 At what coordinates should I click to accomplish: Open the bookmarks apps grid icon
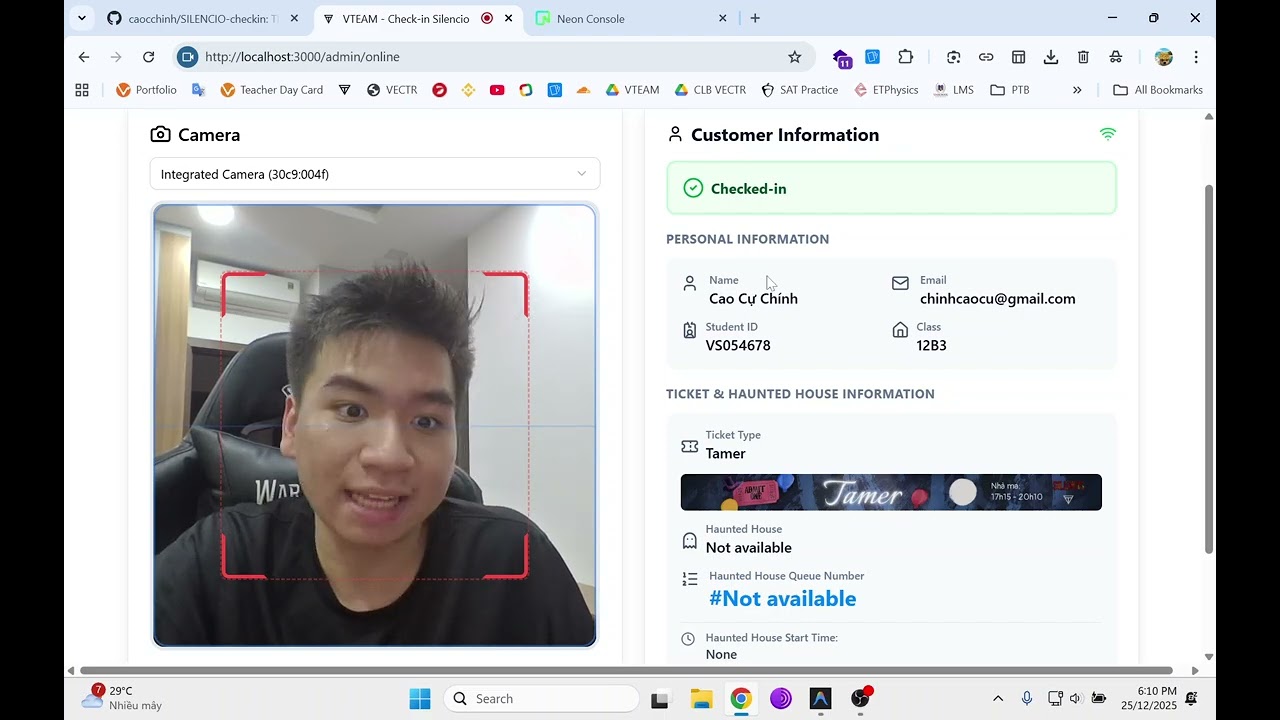click(x=82, y=90)
